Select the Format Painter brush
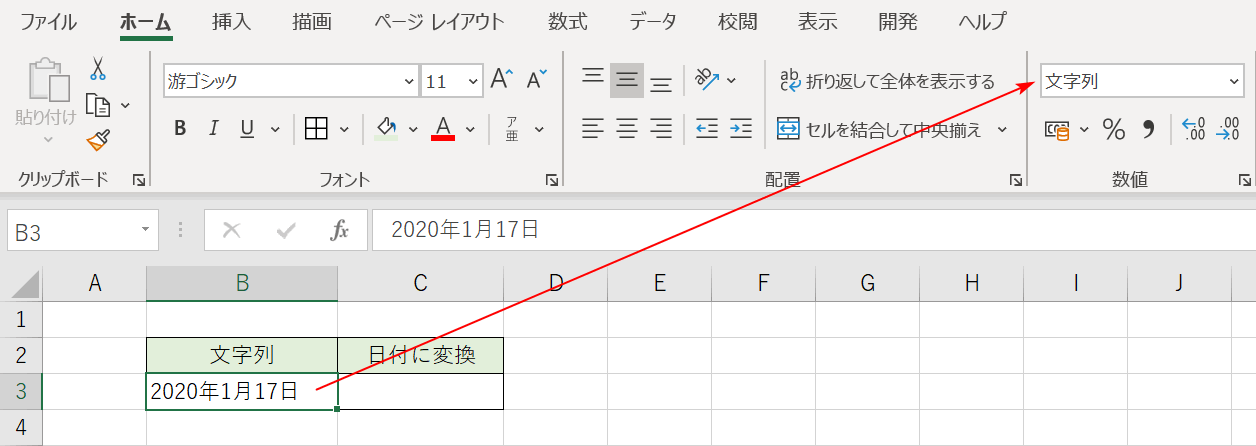 tap(98, 140)
